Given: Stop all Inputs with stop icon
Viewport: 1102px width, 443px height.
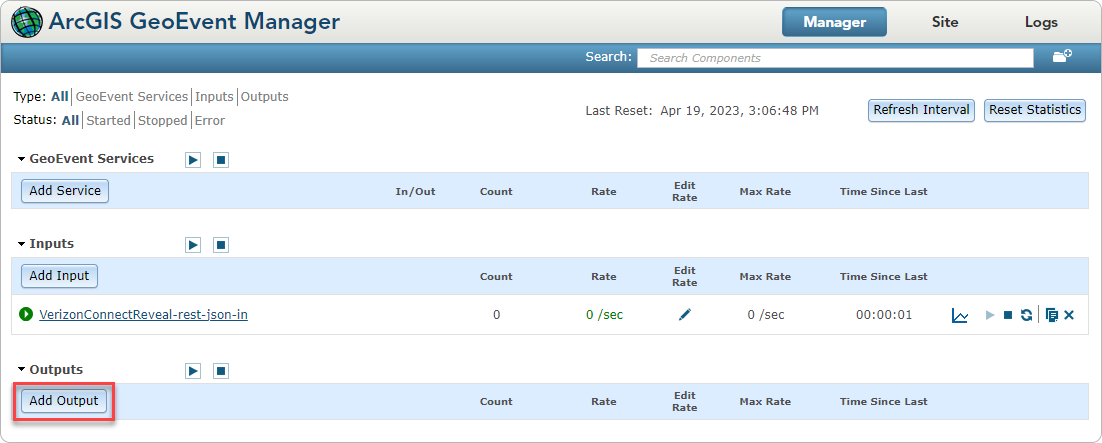Looking at the screenshot, I should pyautogui.click(x=221, y=245).
